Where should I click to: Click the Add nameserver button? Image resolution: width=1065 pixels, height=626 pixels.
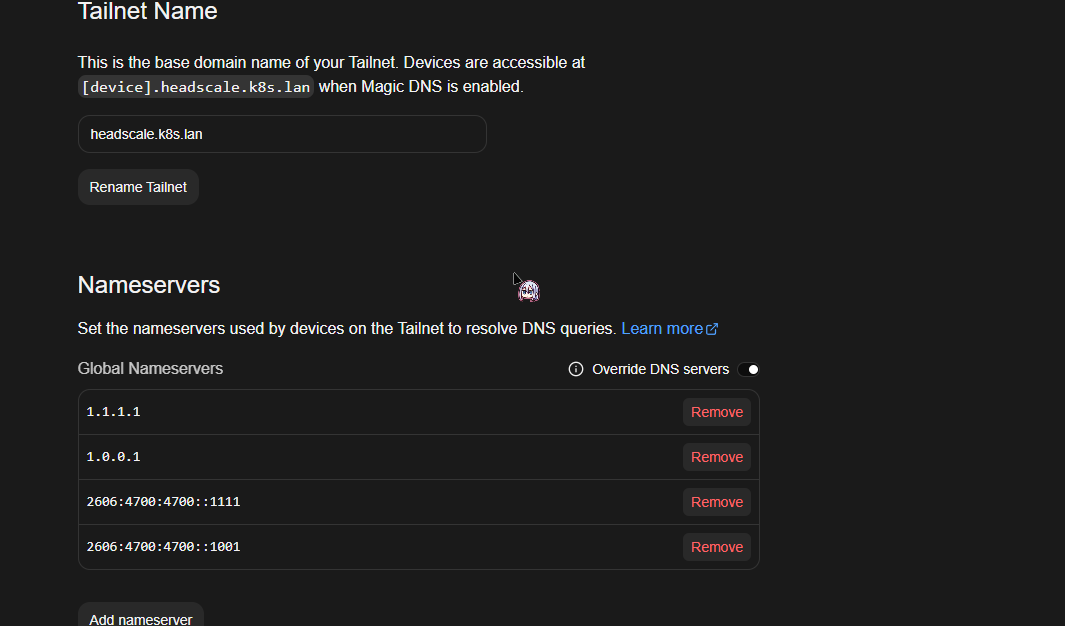click(140, 618)
